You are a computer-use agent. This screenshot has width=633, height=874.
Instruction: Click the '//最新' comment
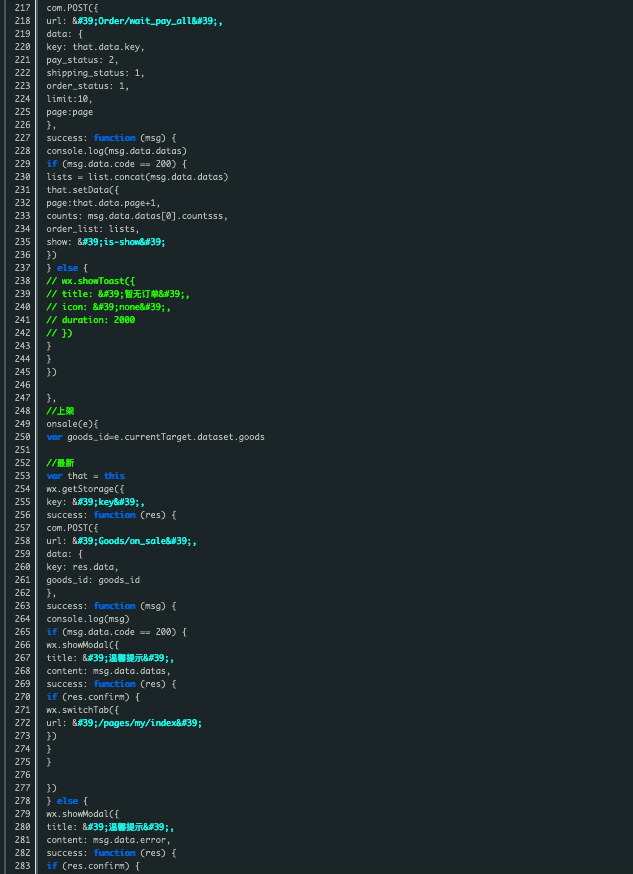(60, 463)
